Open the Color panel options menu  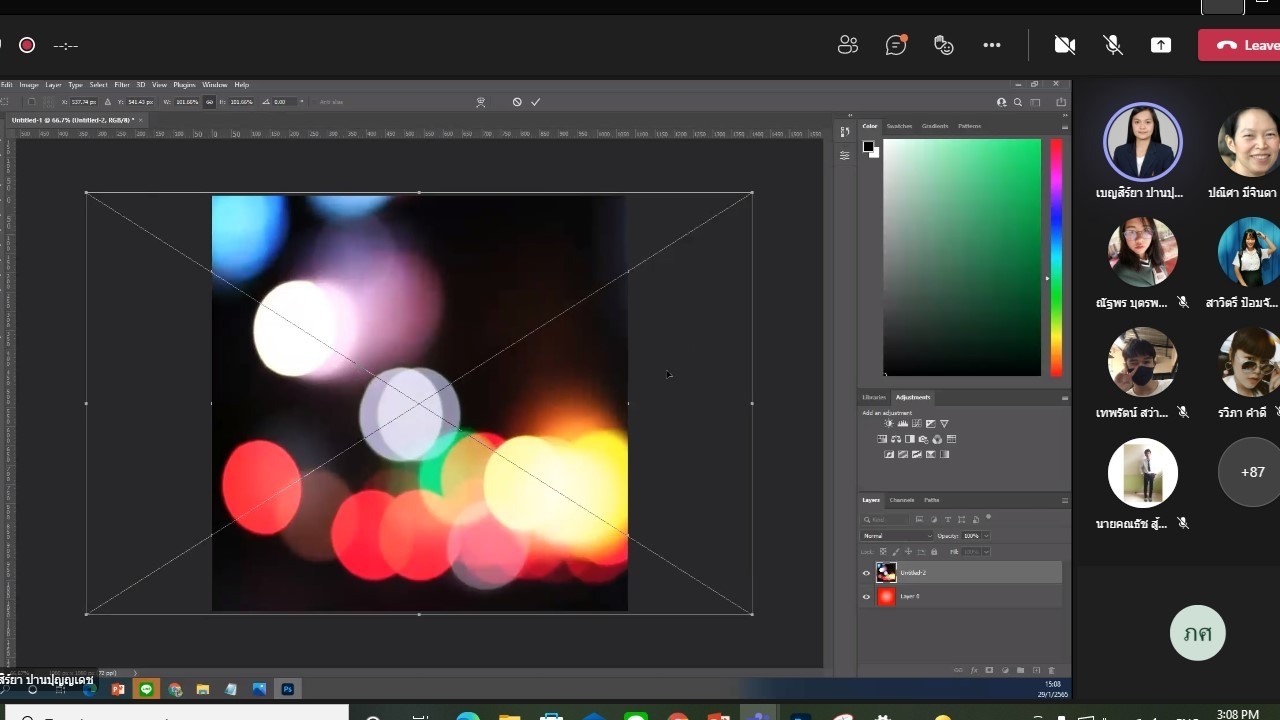pos(1065,127)
